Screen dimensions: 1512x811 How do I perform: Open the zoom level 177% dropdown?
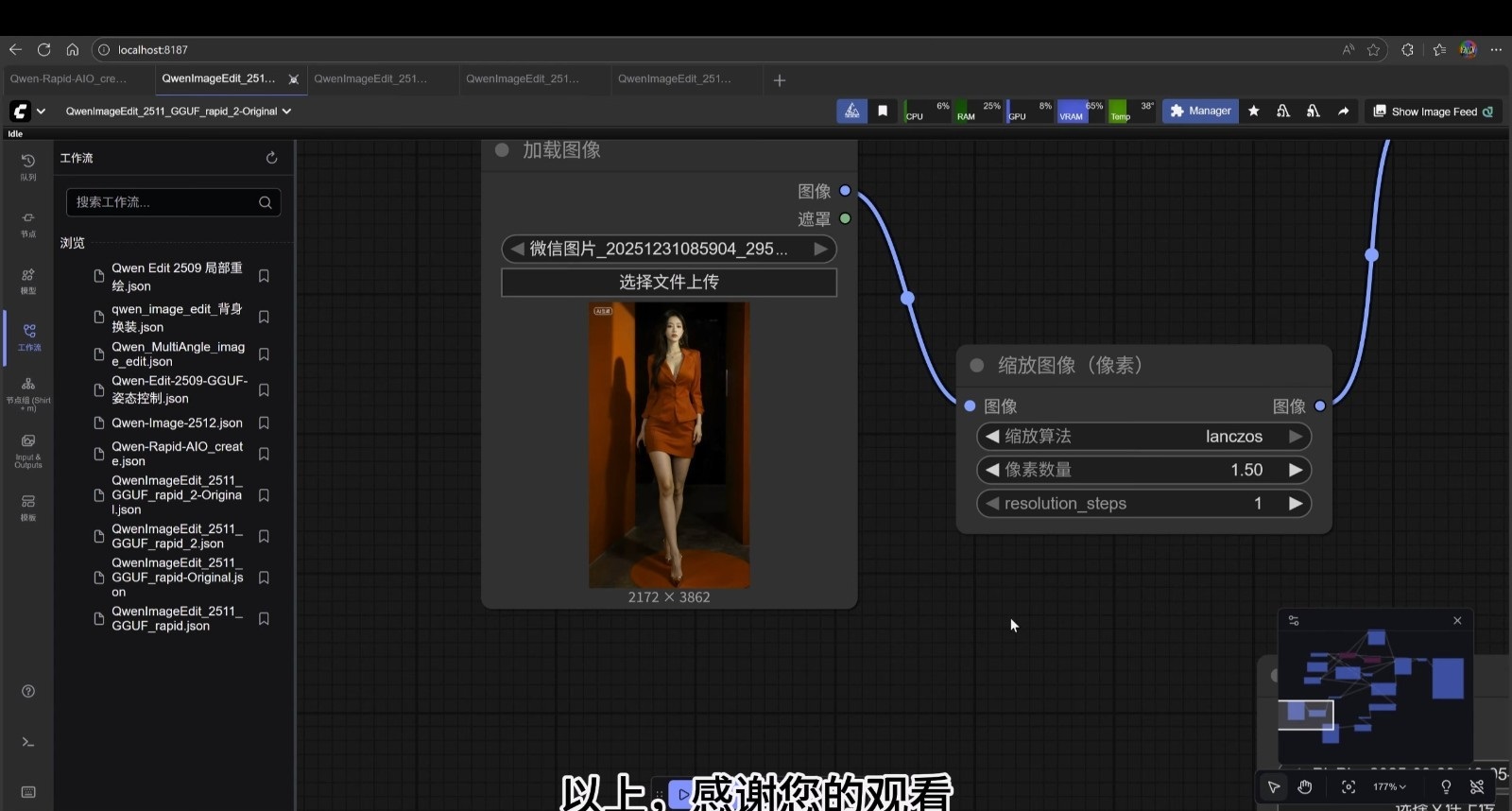coord(1389,786)
